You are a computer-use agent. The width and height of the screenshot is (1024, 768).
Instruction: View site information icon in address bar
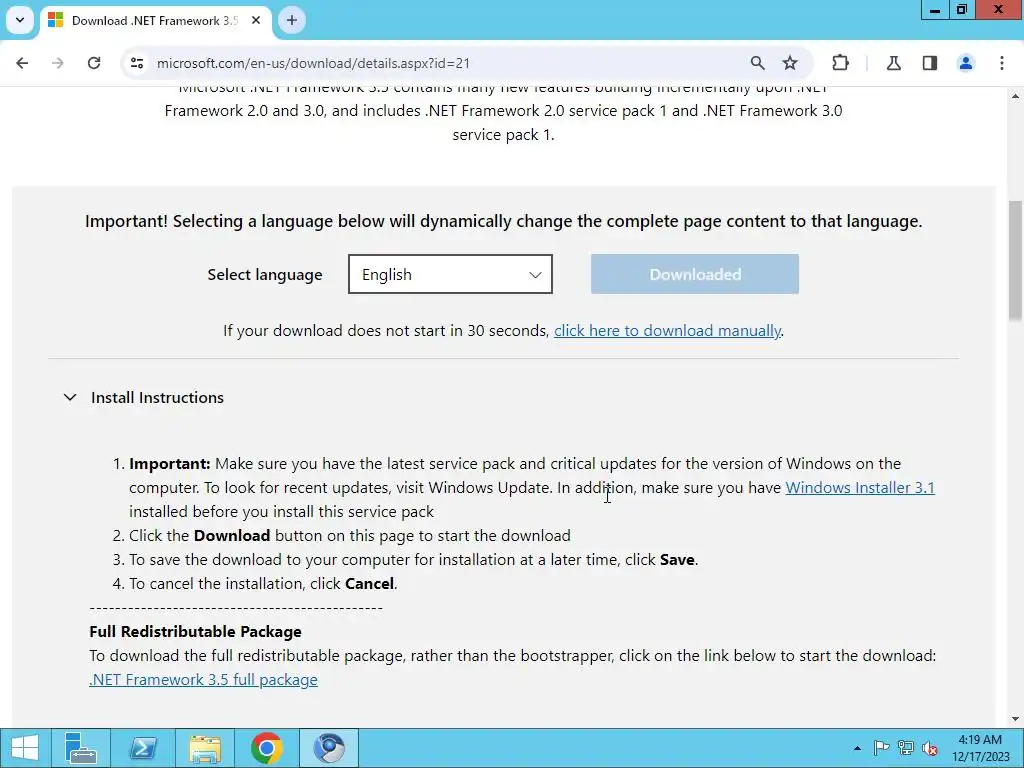coord(136,63)
